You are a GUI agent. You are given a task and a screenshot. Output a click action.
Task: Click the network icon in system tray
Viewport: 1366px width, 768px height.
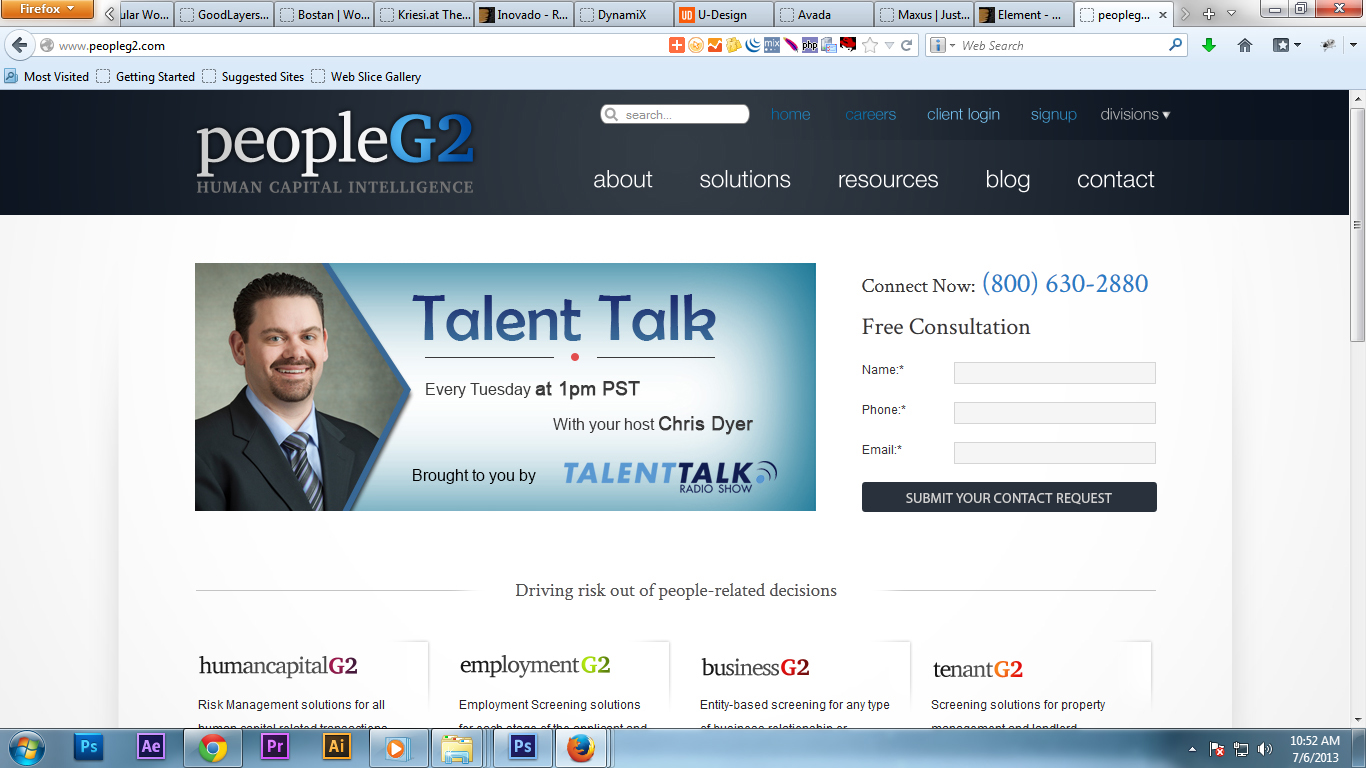click(1241, 749)
